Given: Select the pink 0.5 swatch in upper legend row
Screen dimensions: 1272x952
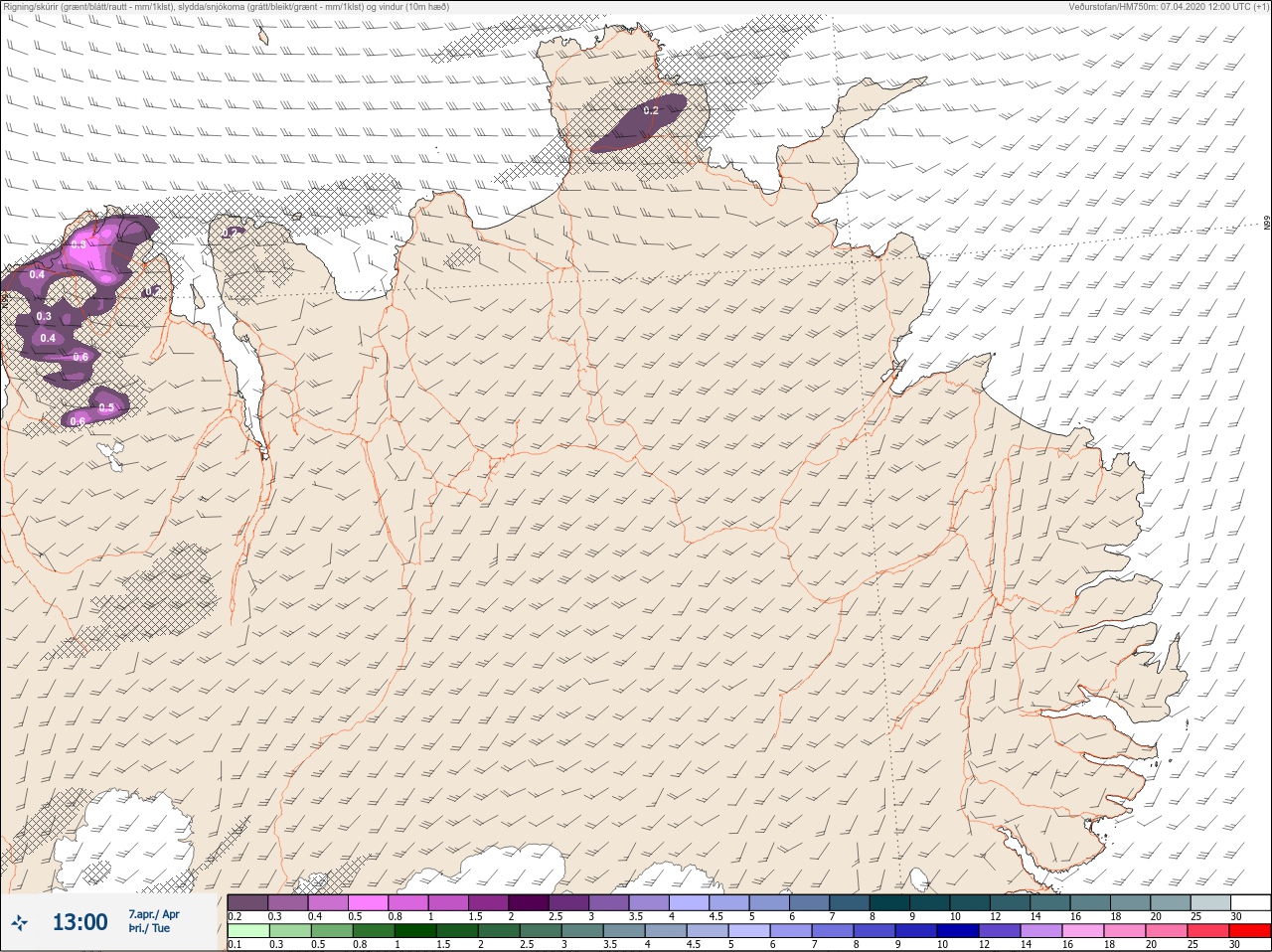Looking at the screenshot, I should click(368, 902).
